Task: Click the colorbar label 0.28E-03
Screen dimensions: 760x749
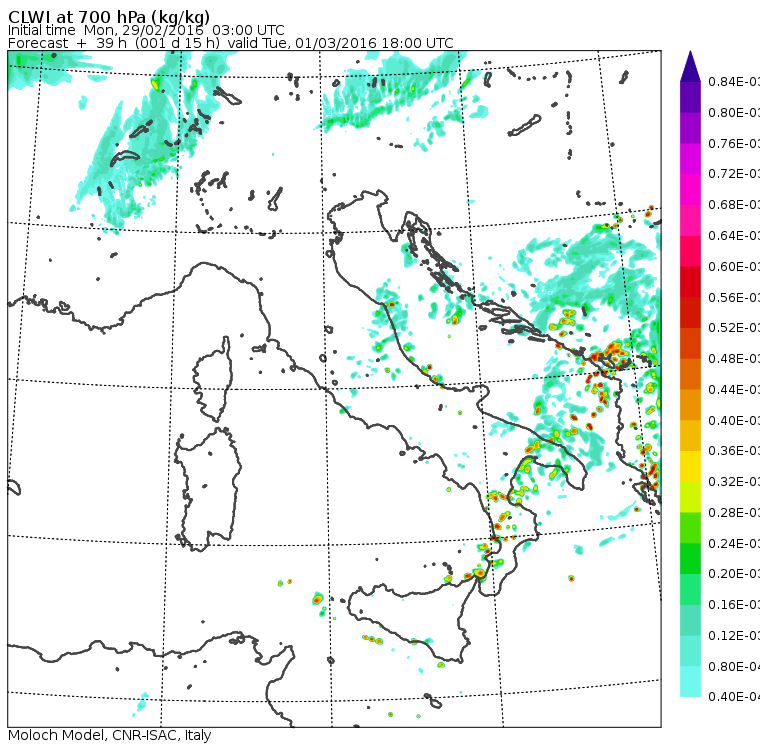Action: 734,513
